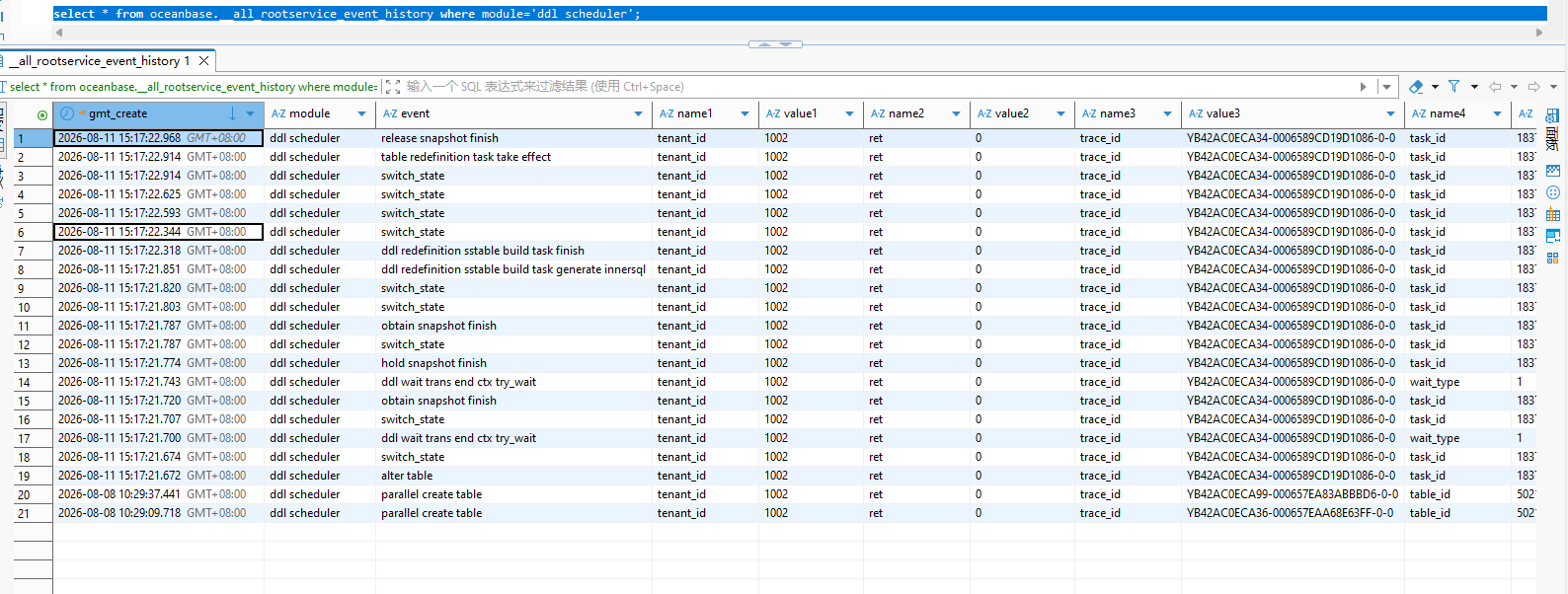Viewport: 1568px width, 594px height.
Task: Click the green select-all corner icon
Action: tap(41, 114)
